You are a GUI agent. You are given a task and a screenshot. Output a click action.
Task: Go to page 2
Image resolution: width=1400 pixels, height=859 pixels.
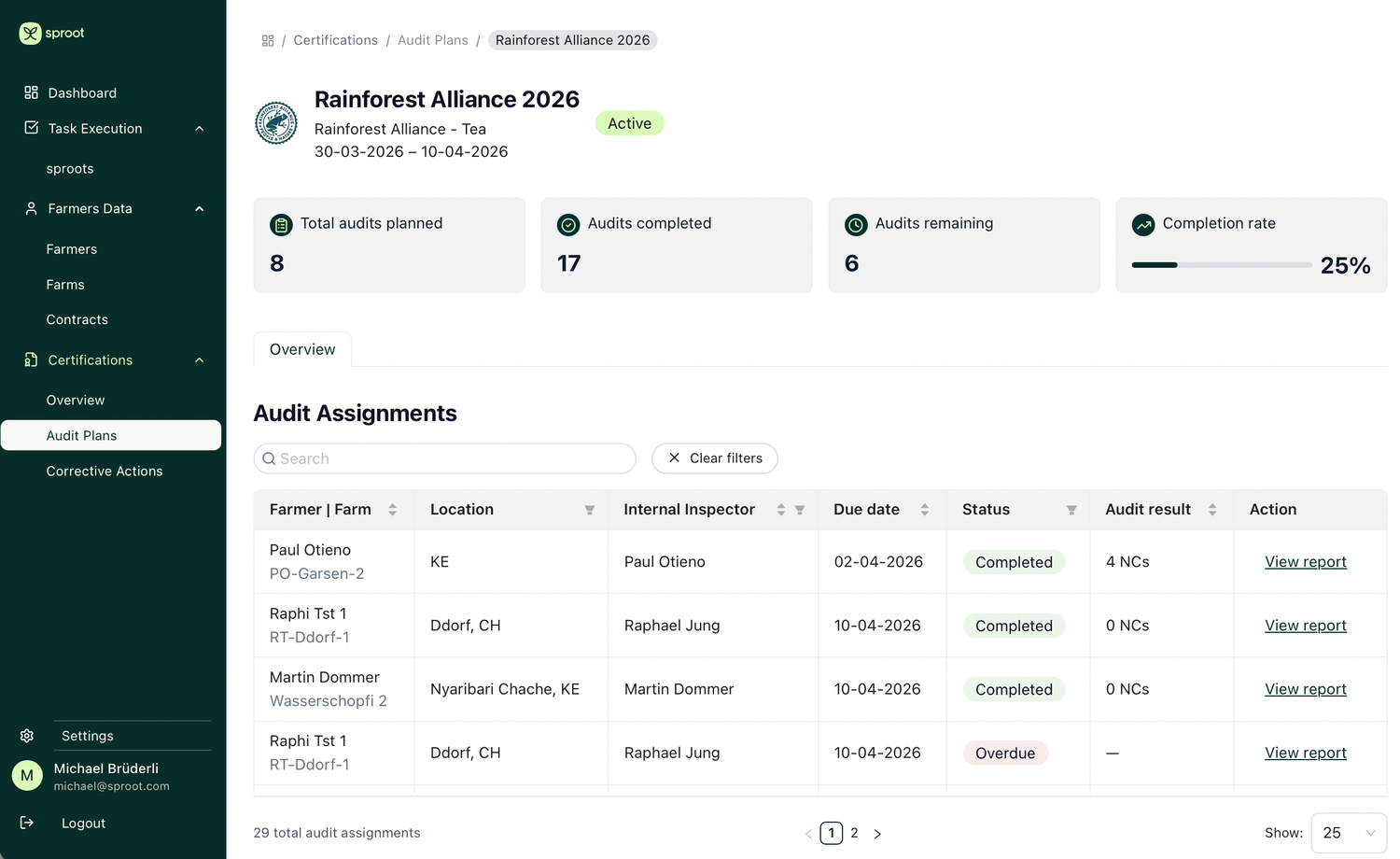click(x=854, y=833)
